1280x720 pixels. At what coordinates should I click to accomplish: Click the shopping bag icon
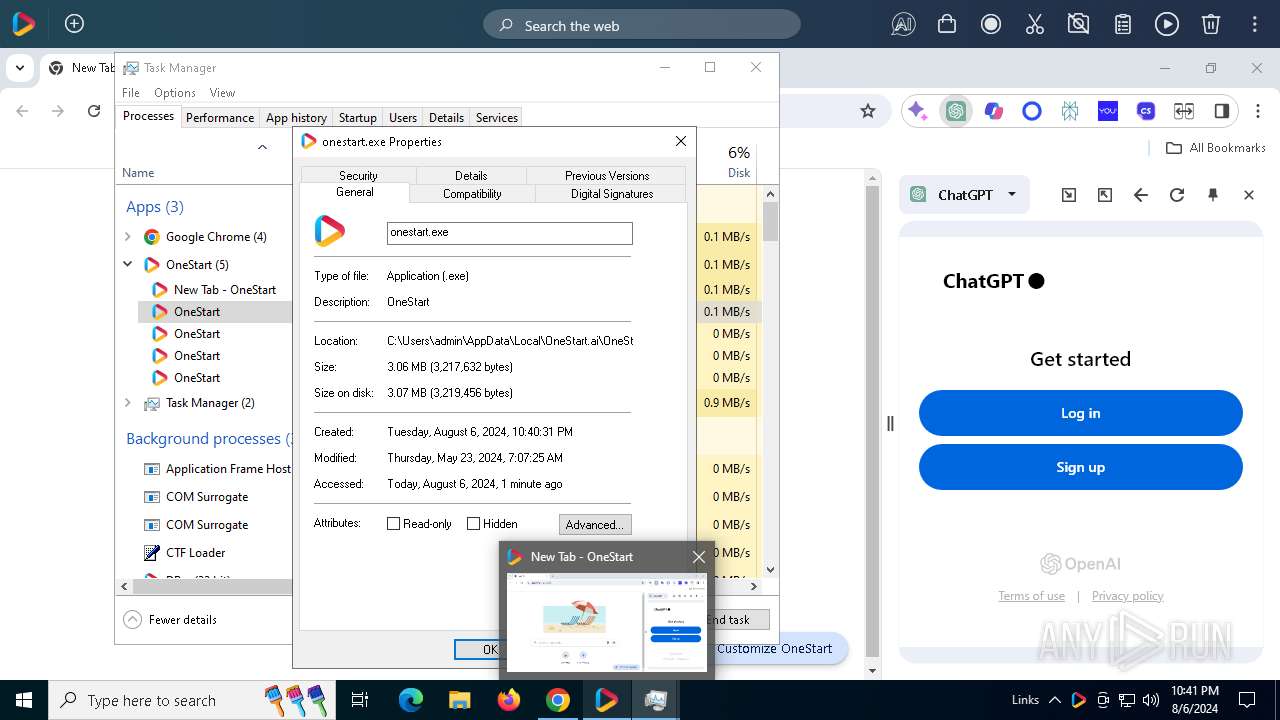[947, 25]
